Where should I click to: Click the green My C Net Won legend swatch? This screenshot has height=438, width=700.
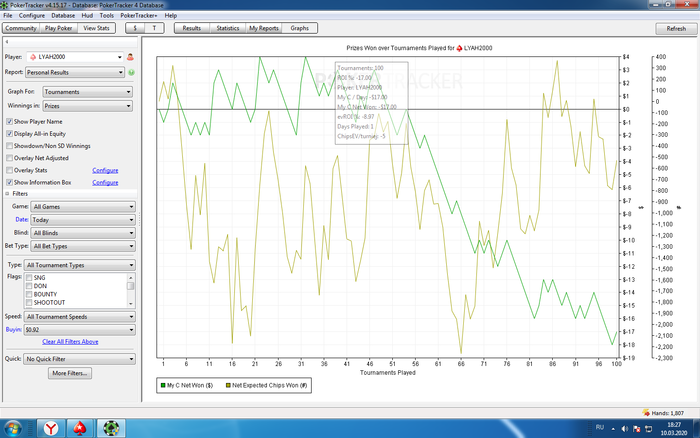[x=163, y=385]
